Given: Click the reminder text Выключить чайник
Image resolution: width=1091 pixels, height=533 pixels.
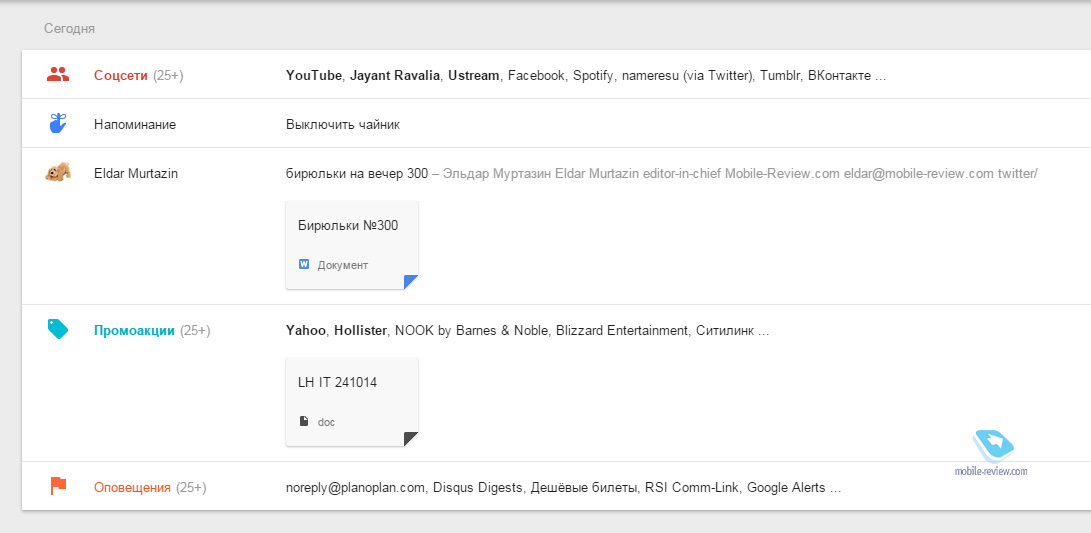Looking at the screenshot, I should pos(342,125).
